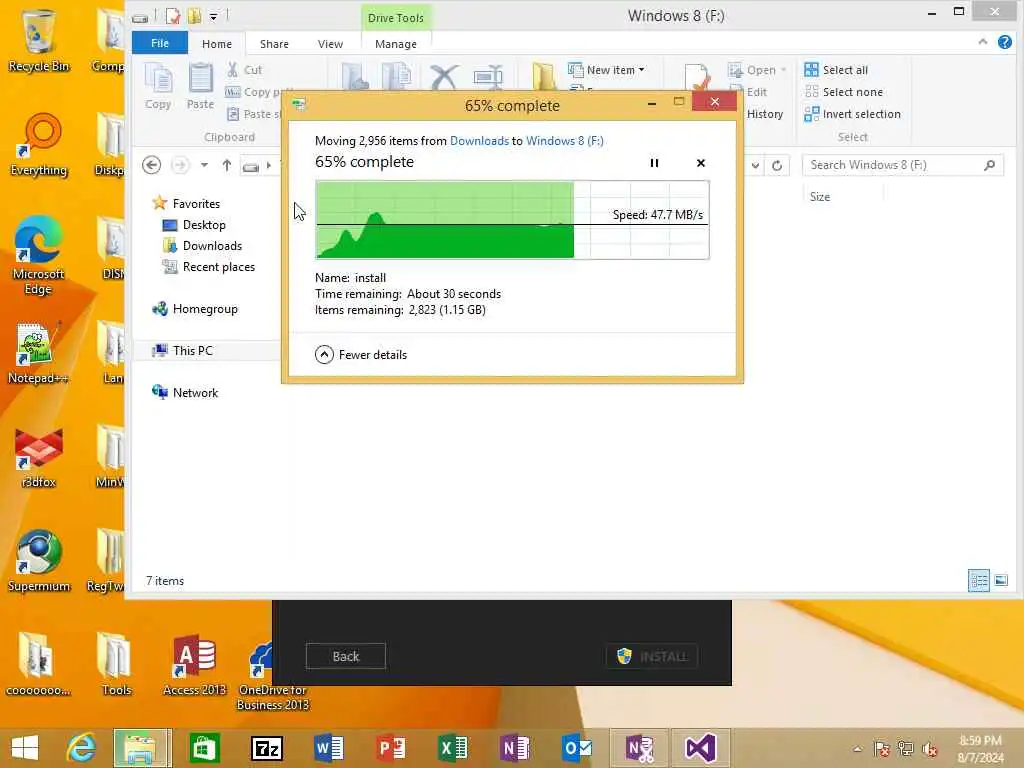Select the Tools desktop folder
1024x768 pixels.
point(116,665)
